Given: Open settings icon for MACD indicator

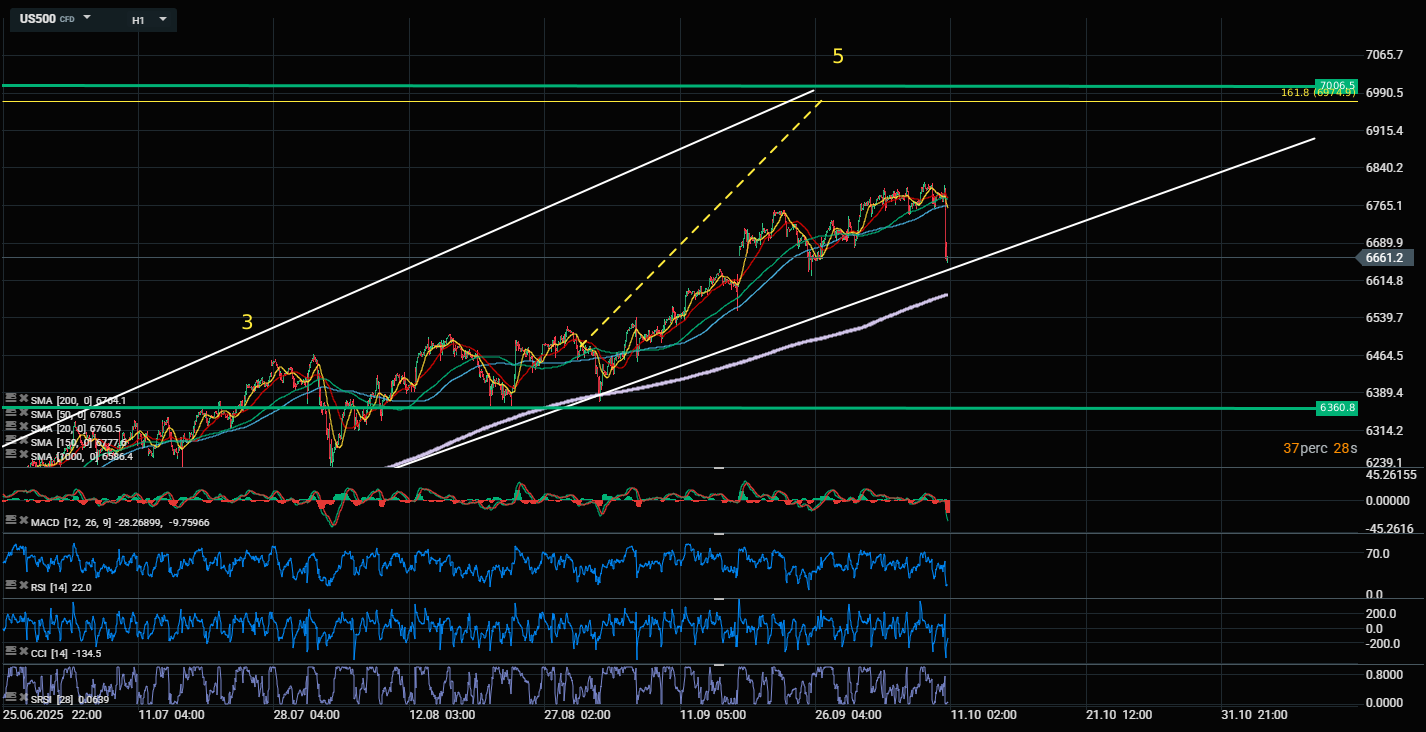Looking at the screenshot, I should [x=10, y=521].
